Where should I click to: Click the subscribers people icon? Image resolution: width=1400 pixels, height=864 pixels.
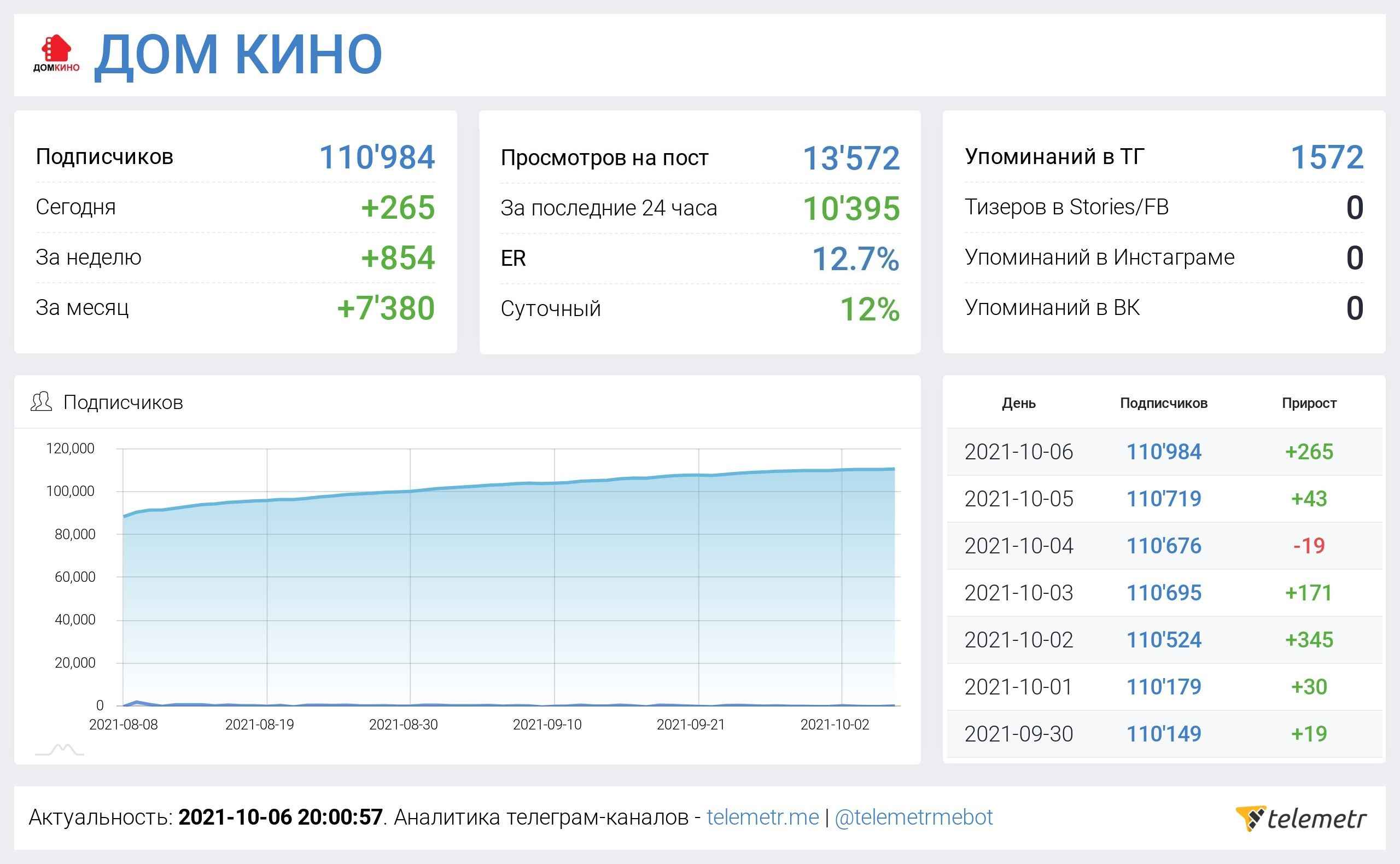41,402
